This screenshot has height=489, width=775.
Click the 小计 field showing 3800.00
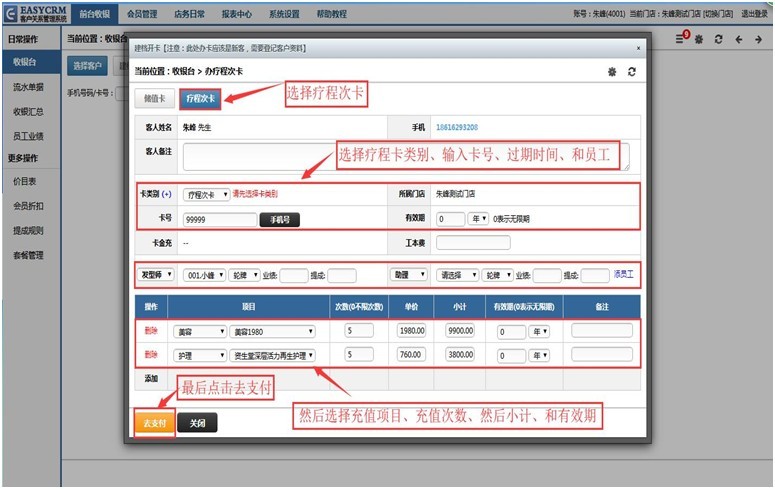(460, 354)
